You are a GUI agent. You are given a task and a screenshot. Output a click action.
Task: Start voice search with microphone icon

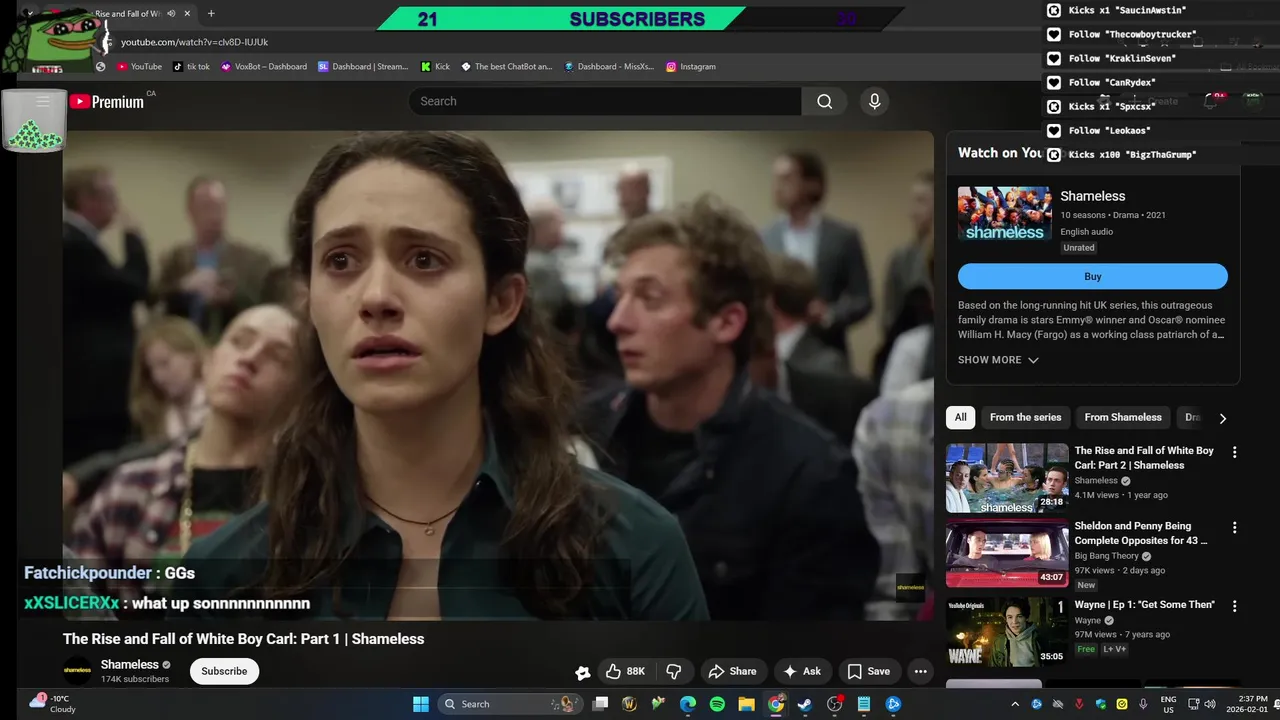pos(874,101)
